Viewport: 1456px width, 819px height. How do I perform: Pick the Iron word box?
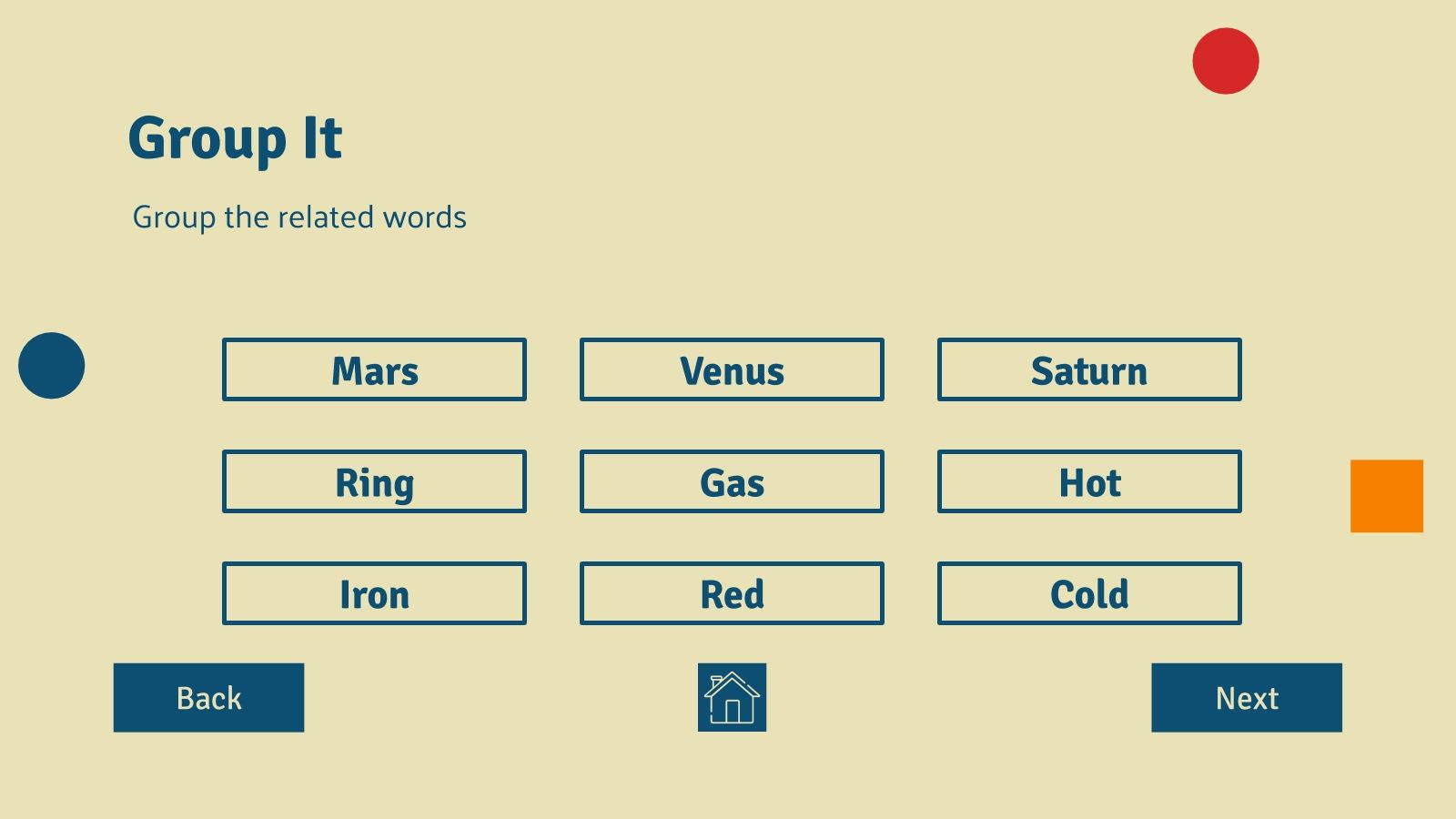[374, 593]
